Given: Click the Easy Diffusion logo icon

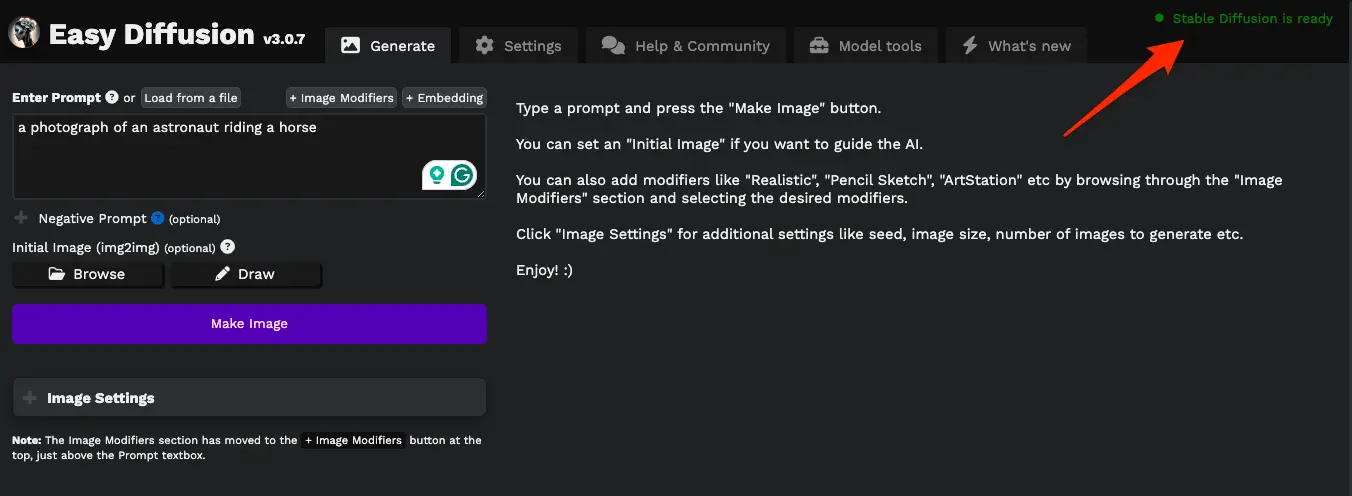Looking at the screenshot, I should pyautogui.click(x=23, y=33).
